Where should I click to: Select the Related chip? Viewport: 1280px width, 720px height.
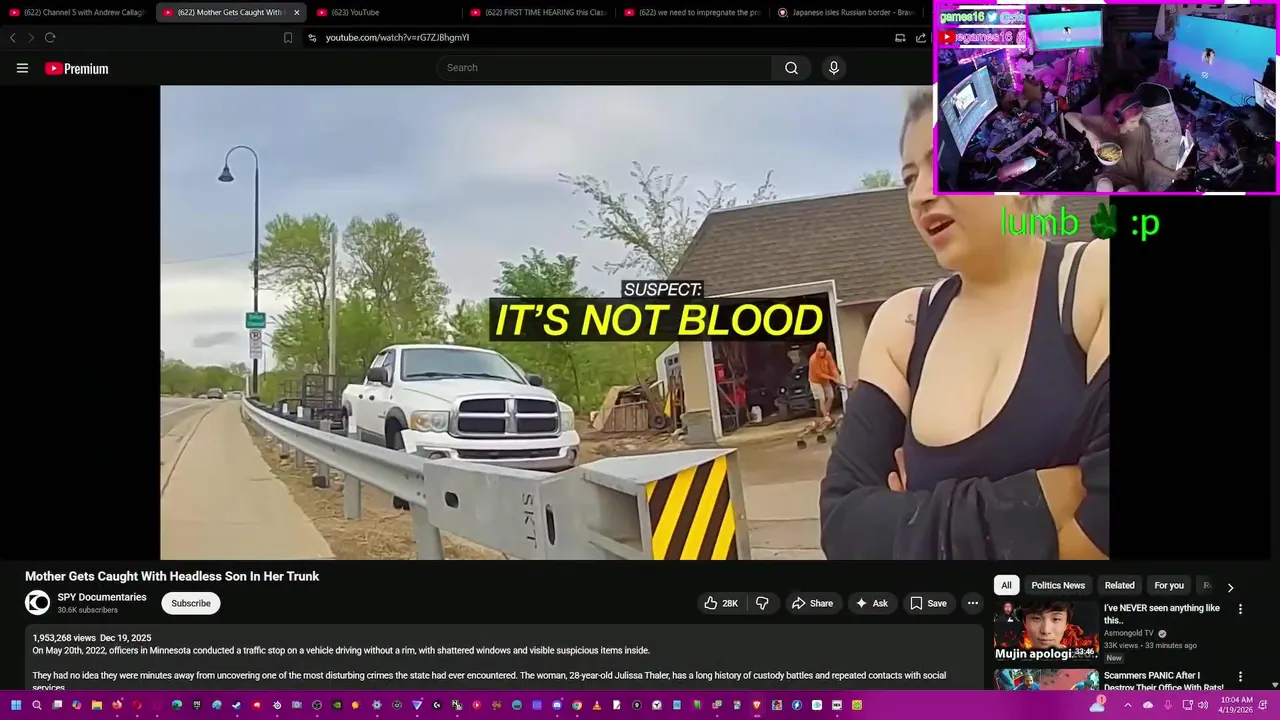coord(1119,585)
